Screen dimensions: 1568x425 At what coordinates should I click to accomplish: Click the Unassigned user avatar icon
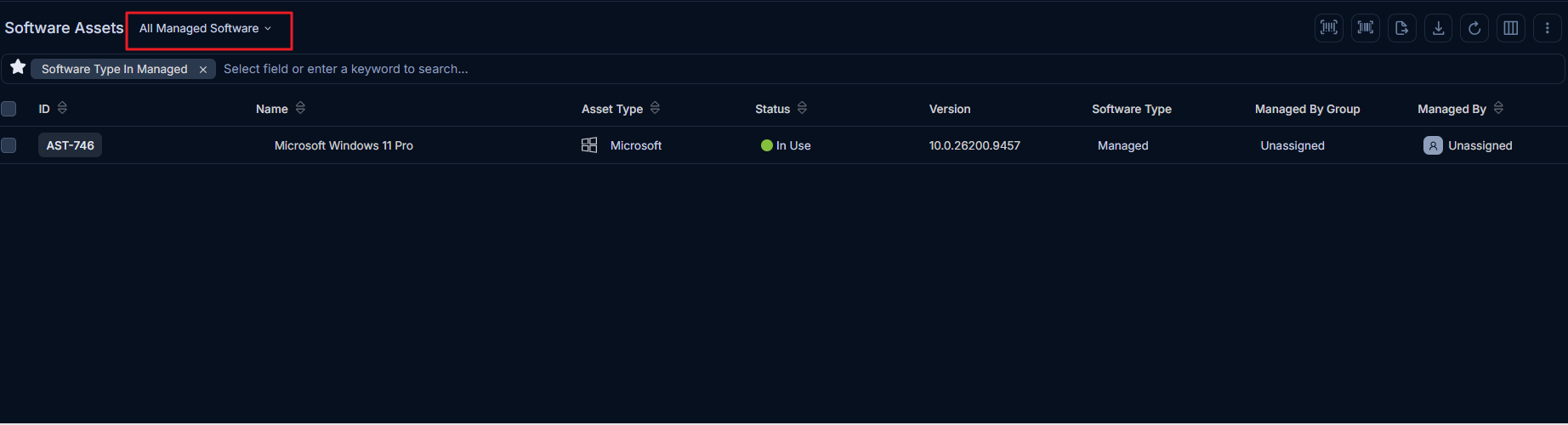[x=1433, y=145]
